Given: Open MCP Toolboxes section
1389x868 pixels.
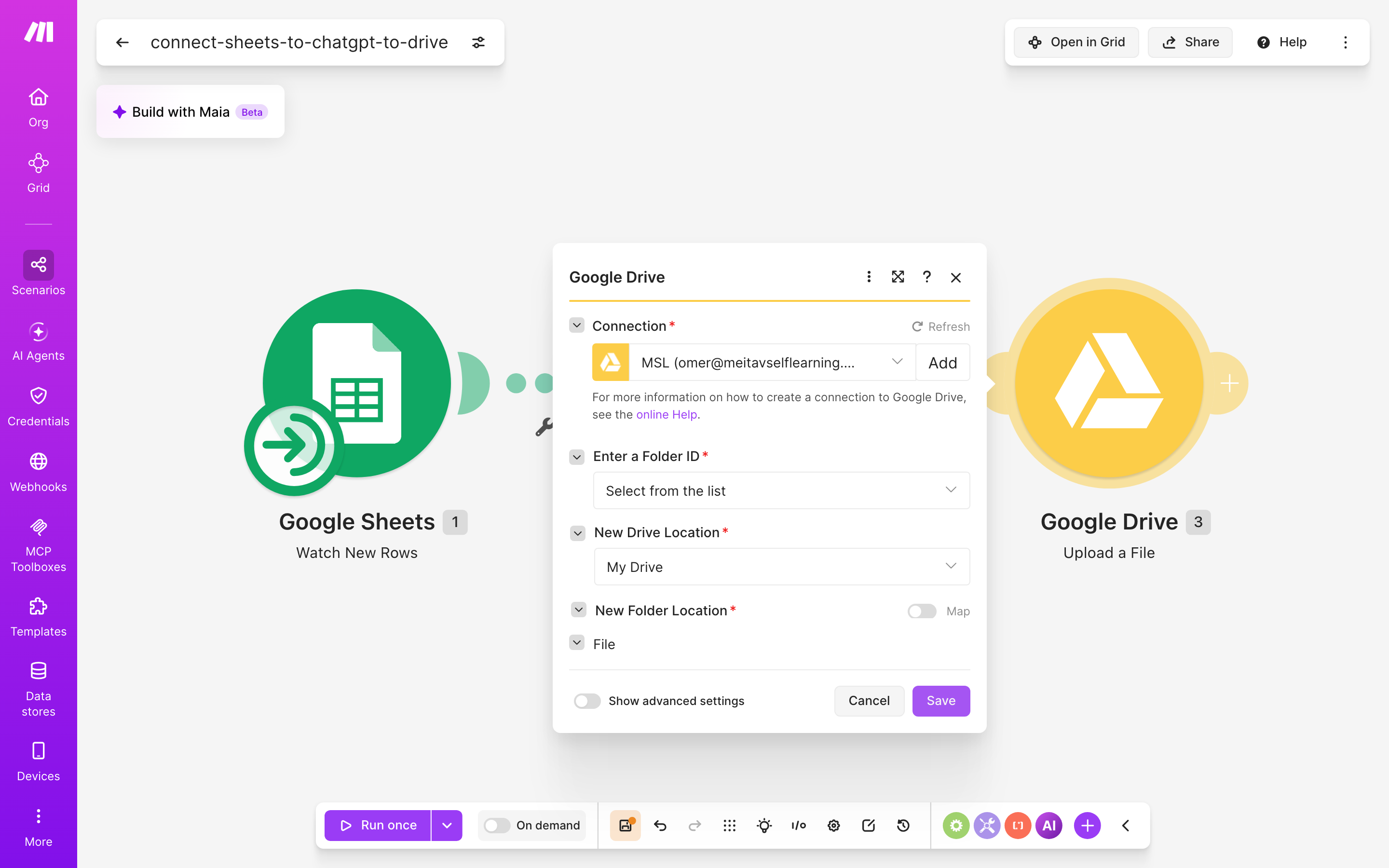Looking at the screenshot, I should click(39, 544).
